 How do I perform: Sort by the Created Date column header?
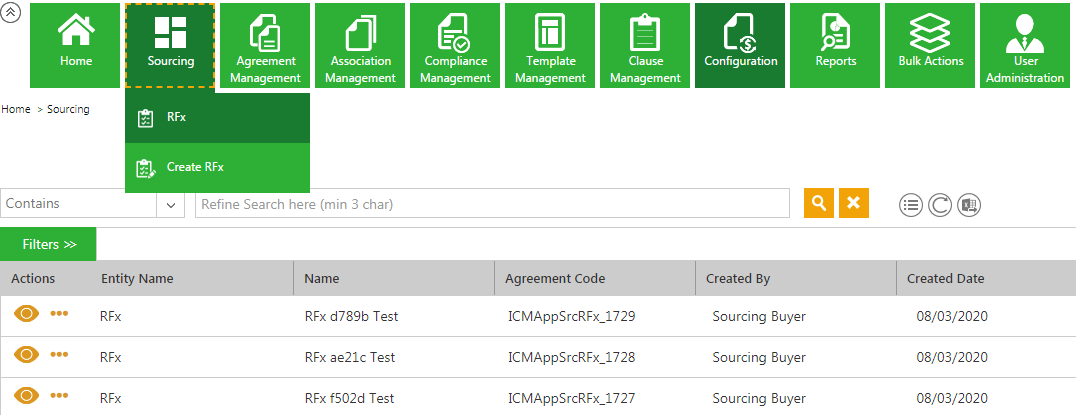(x=945, y=279)
